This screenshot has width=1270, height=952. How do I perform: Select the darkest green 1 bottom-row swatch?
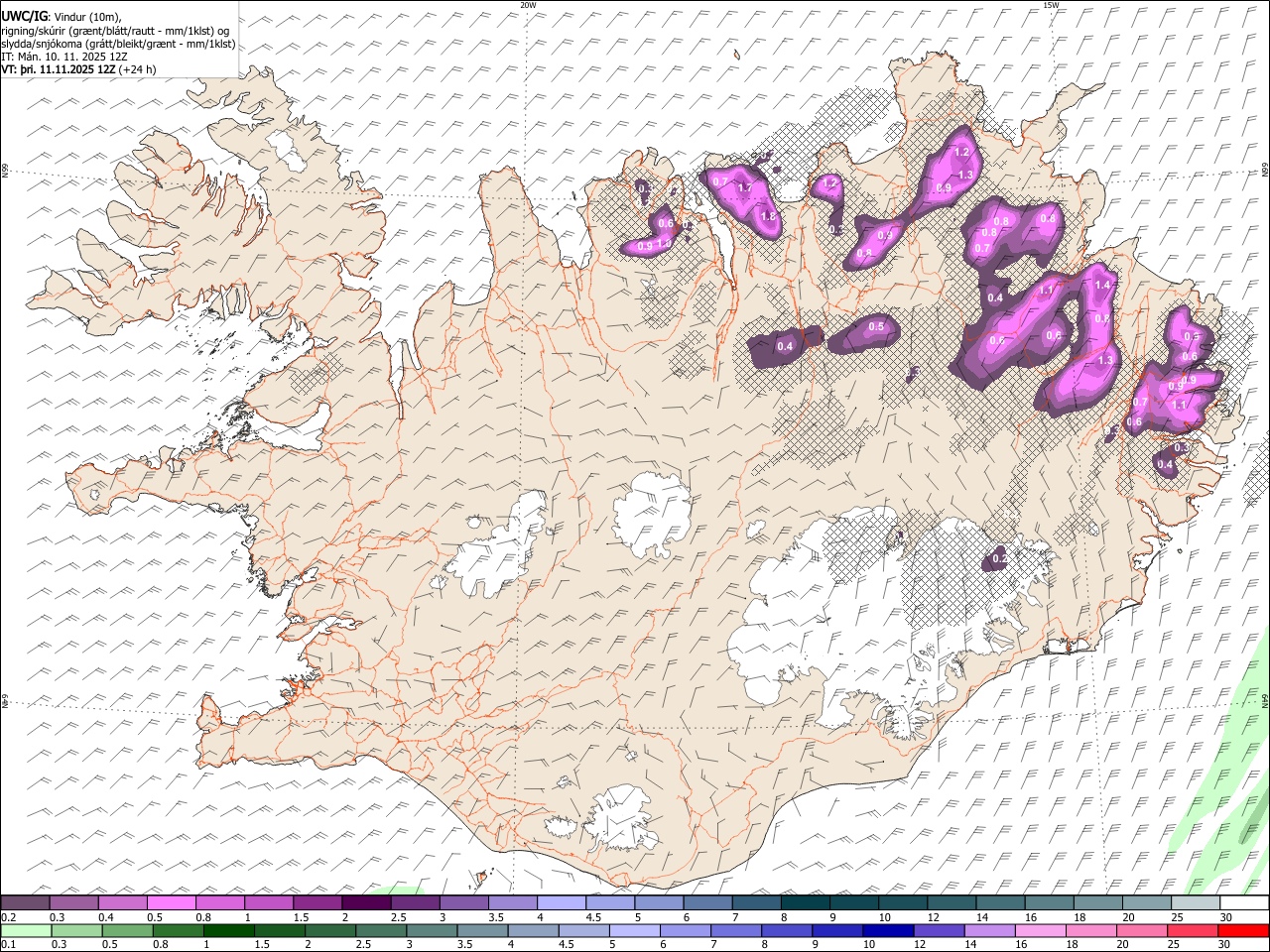coord(229,930)
